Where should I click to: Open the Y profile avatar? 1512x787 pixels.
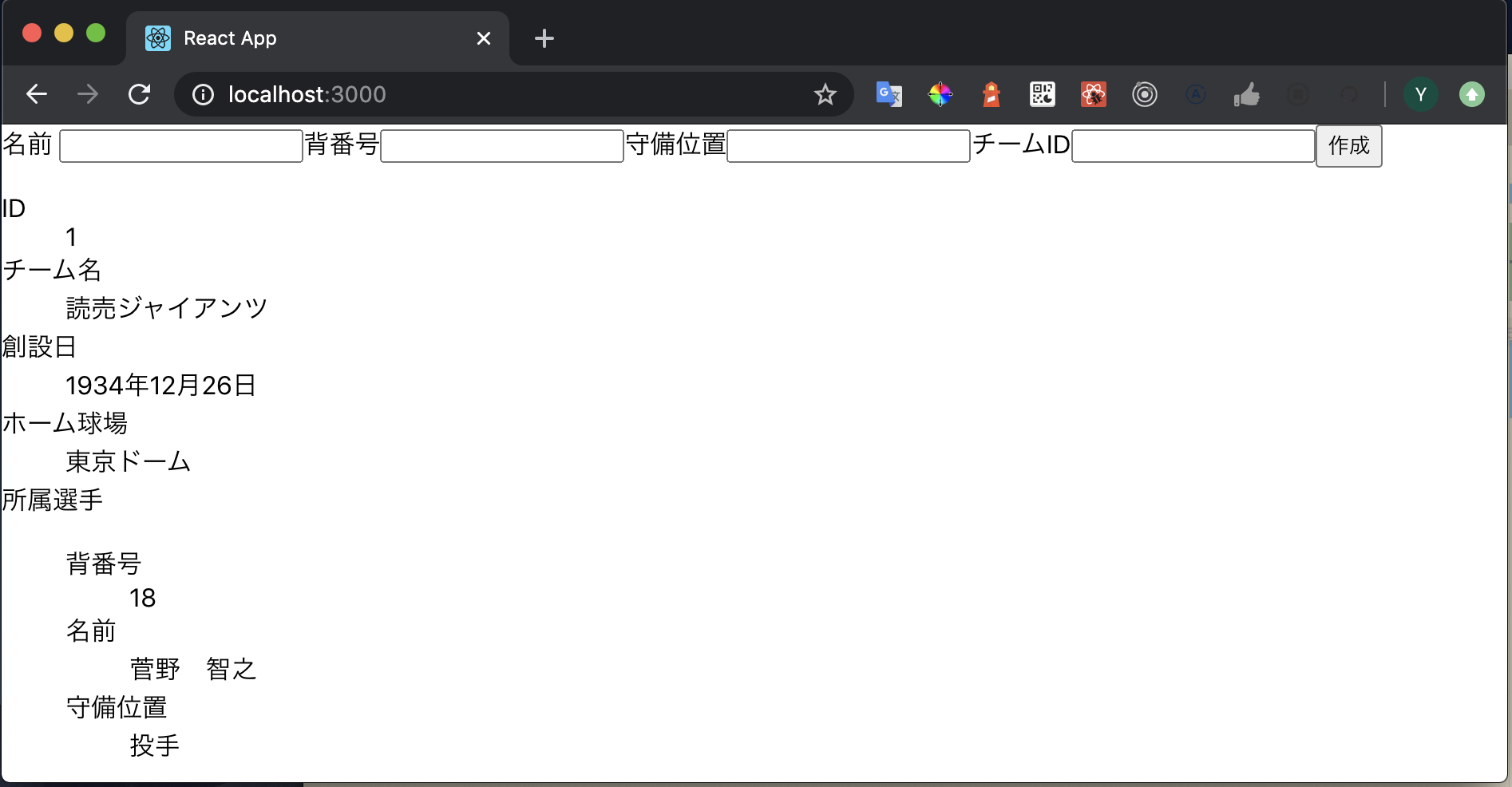(x=1421, y=95)
